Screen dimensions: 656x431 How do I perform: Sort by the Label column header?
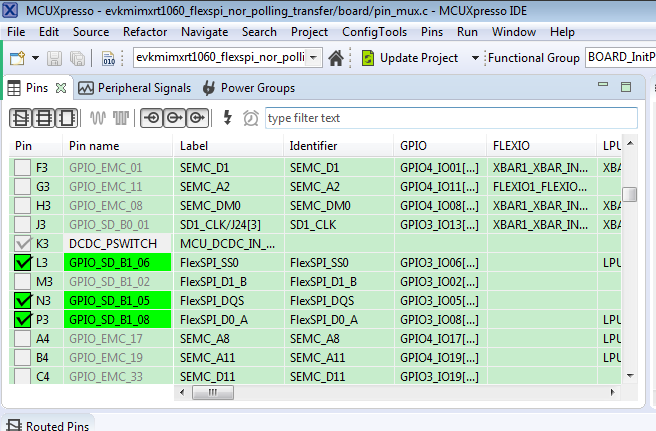pos(228,146)
